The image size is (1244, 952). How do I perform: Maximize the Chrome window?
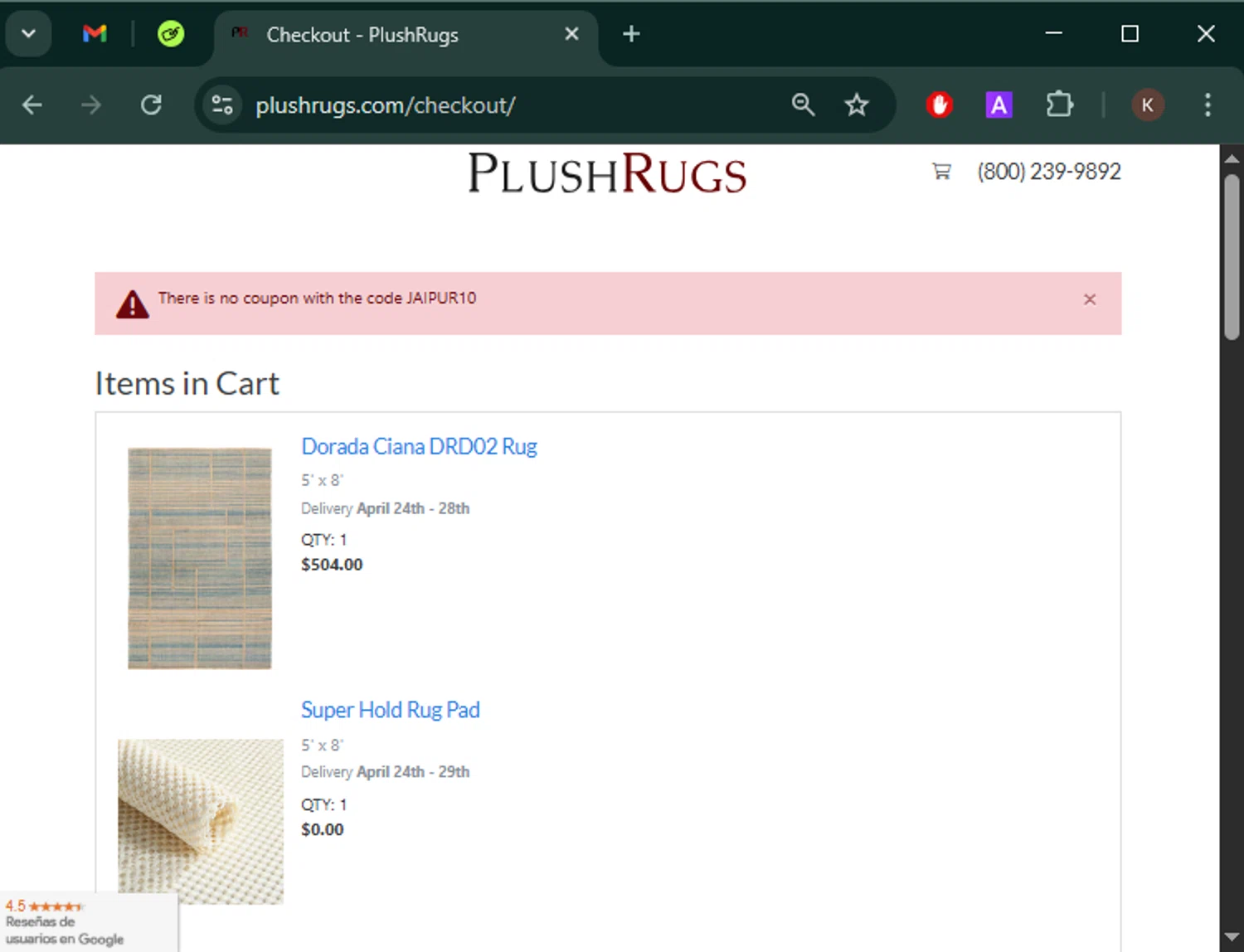tap(1130, 34)
